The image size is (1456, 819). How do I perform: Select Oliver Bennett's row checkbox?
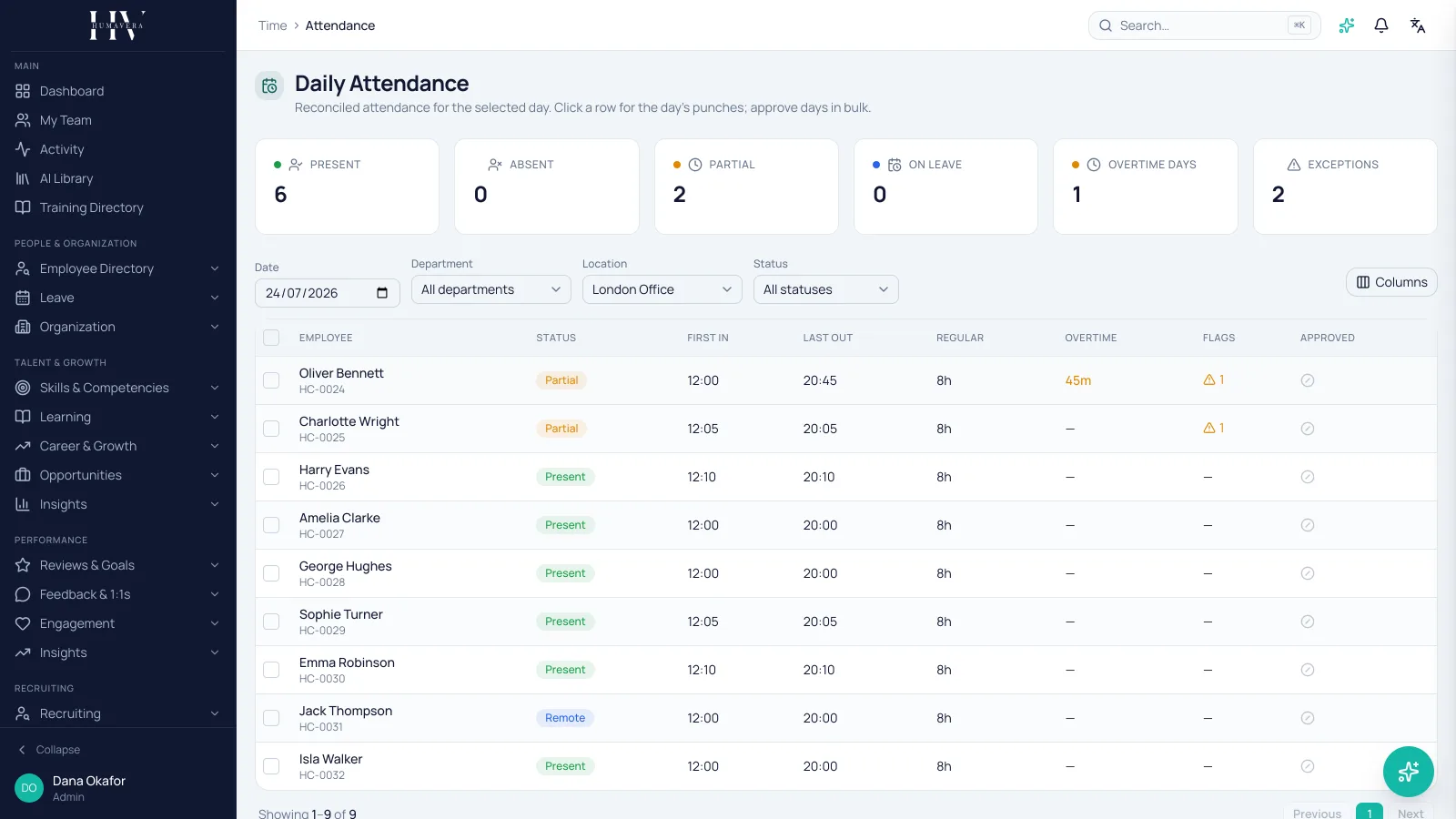click(x=271, y=380)
